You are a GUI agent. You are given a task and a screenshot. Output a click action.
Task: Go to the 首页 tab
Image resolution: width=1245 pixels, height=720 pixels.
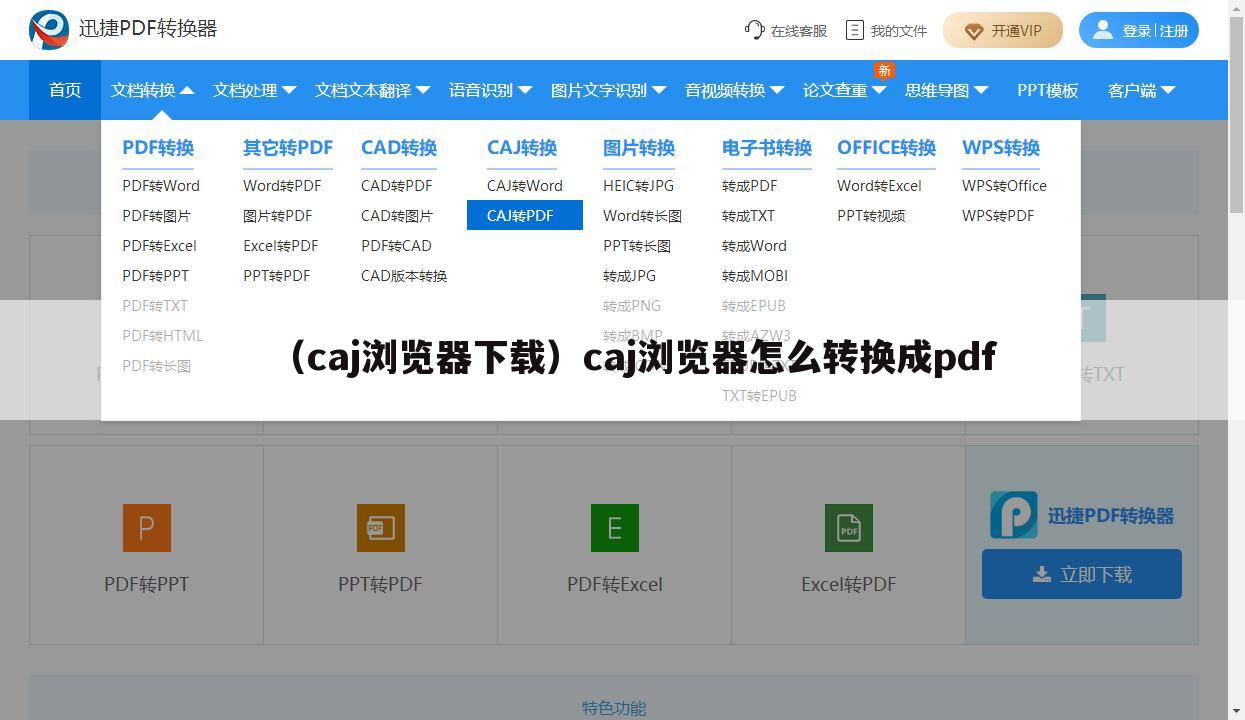[x=65, y=90]
